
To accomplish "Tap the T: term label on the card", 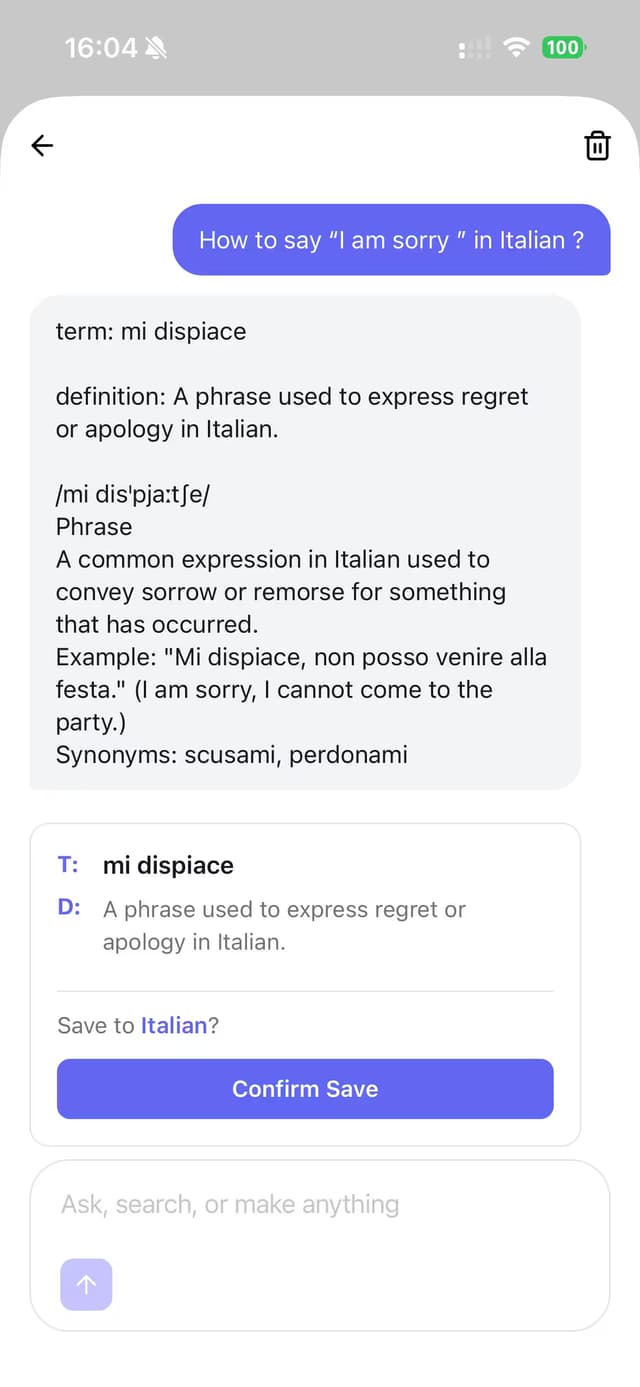I will 67,864.
